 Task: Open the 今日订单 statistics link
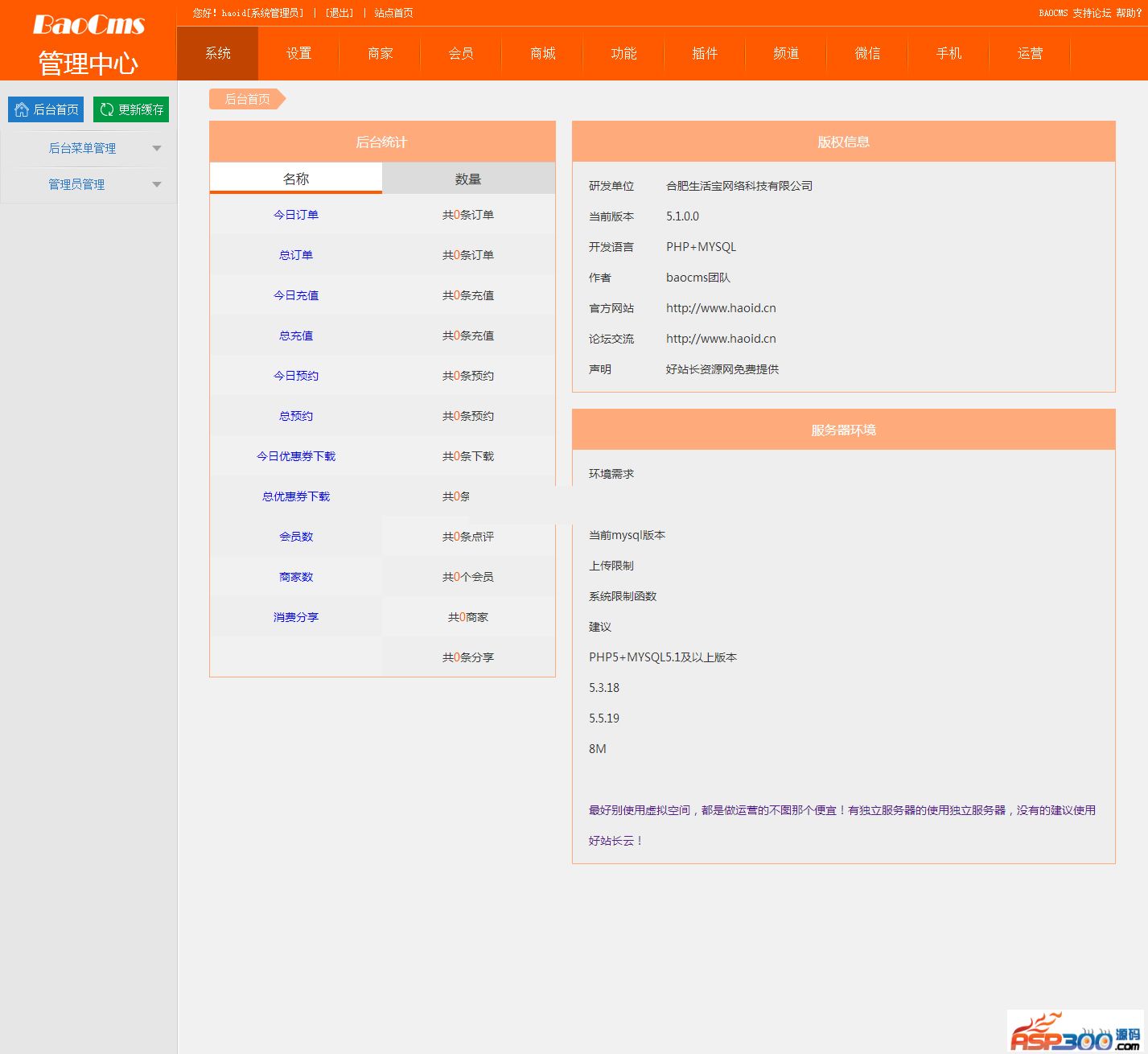click(296, 215)
